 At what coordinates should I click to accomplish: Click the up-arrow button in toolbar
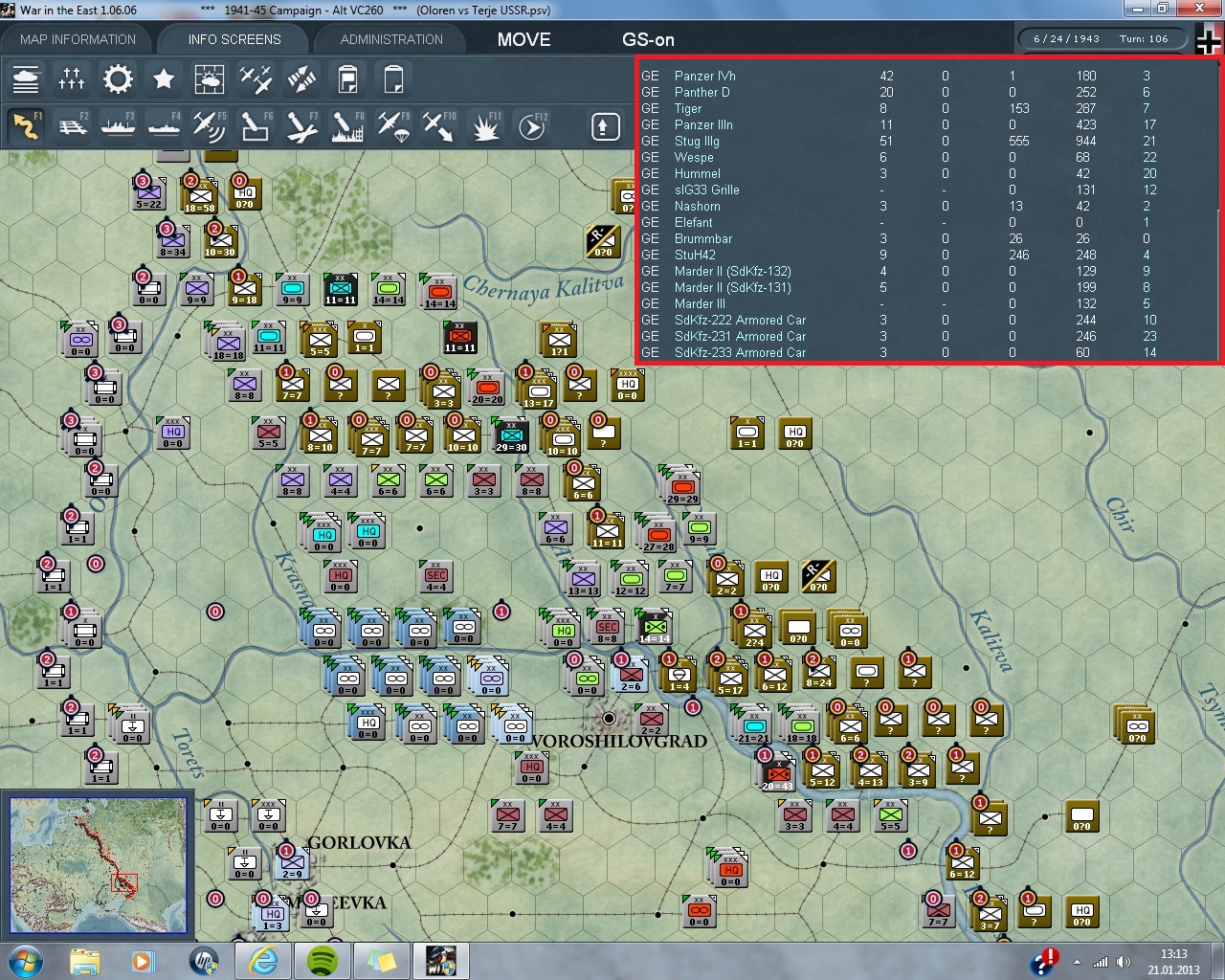click(x=605, y=126)
